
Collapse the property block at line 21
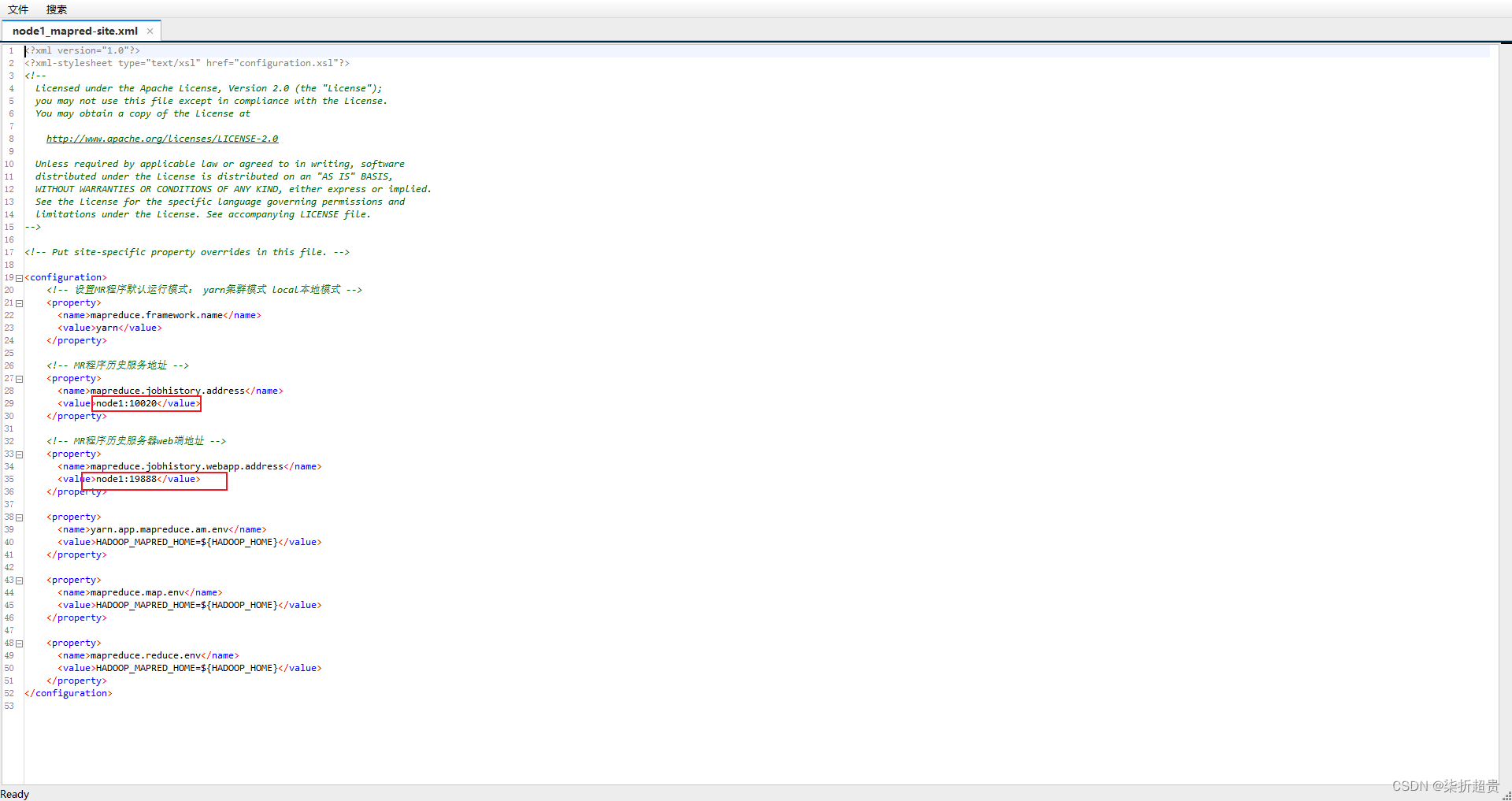click(20, 303)
